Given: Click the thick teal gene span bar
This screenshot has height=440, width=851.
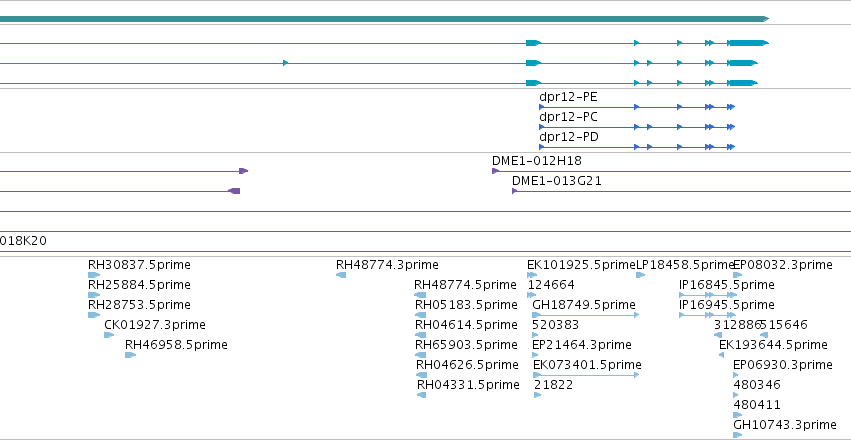Looking at the screenshot, I should click(384, 19).
